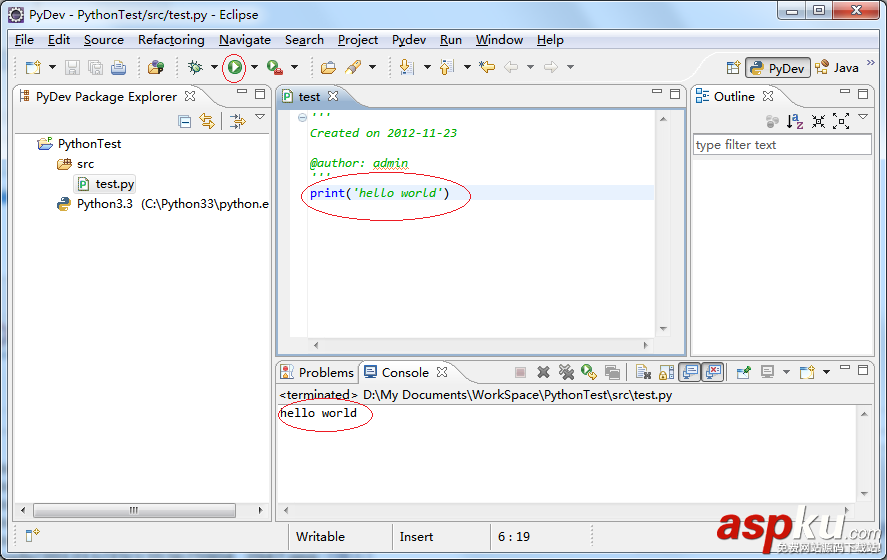Toggle Link with Editor in Package Explorer

pyautogui.click(x=207, y=121)
